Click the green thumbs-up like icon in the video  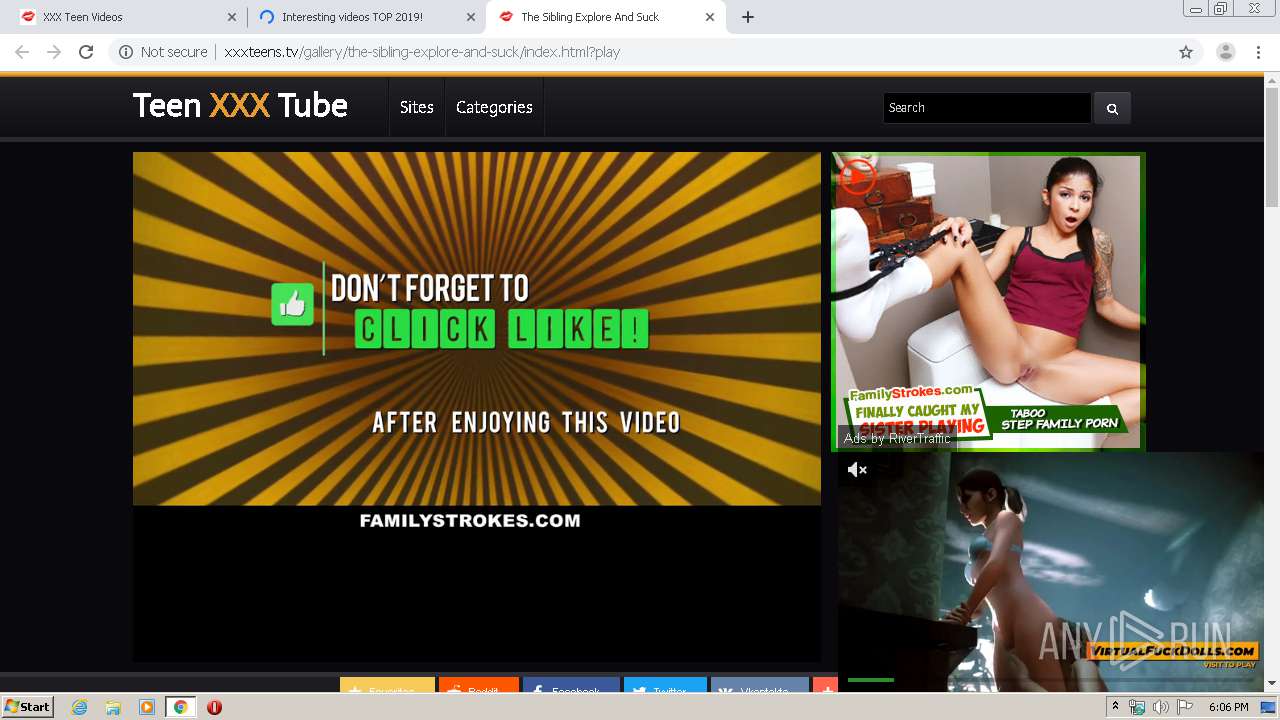(x=292, y=305)
